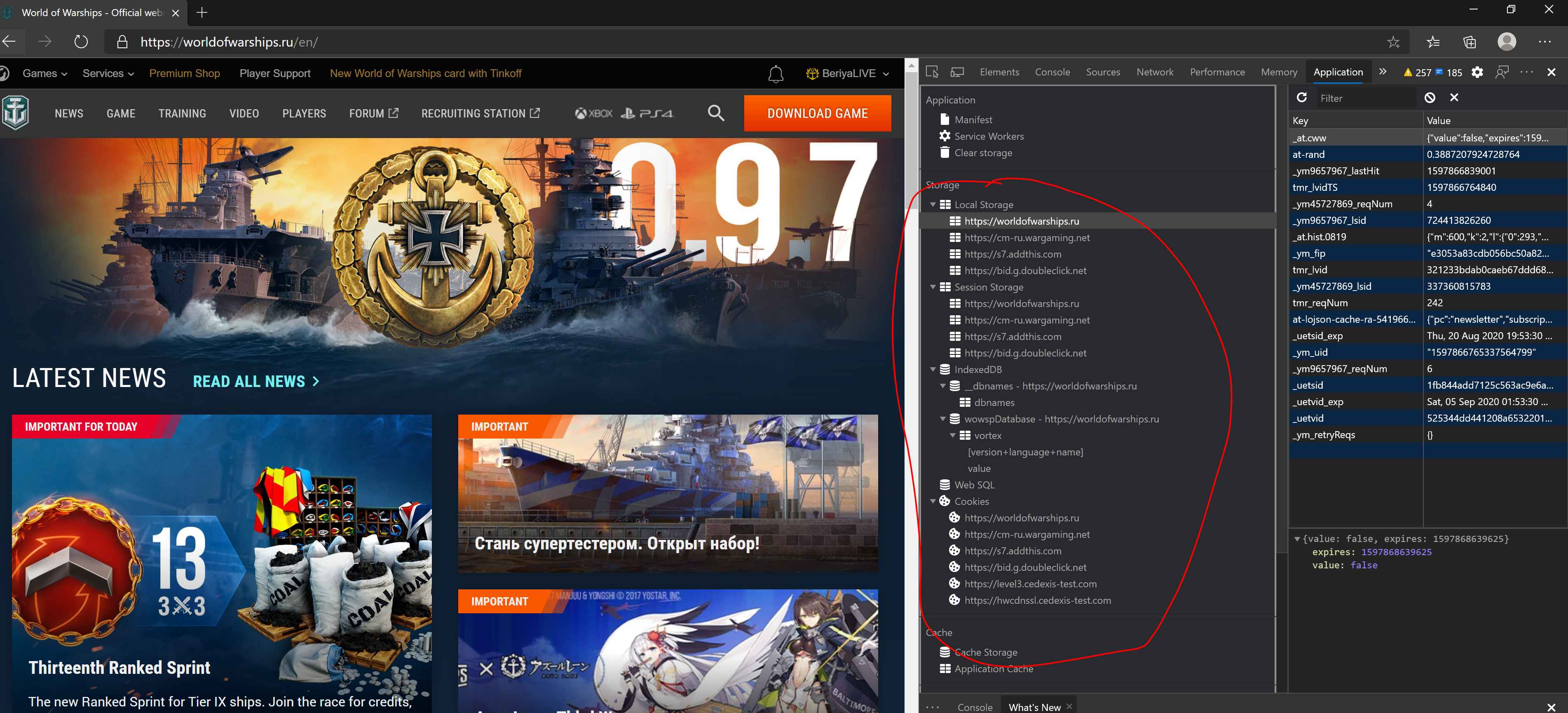Open site search magnifier icon
1568x713 pixels.
click(x=716, y=113)
